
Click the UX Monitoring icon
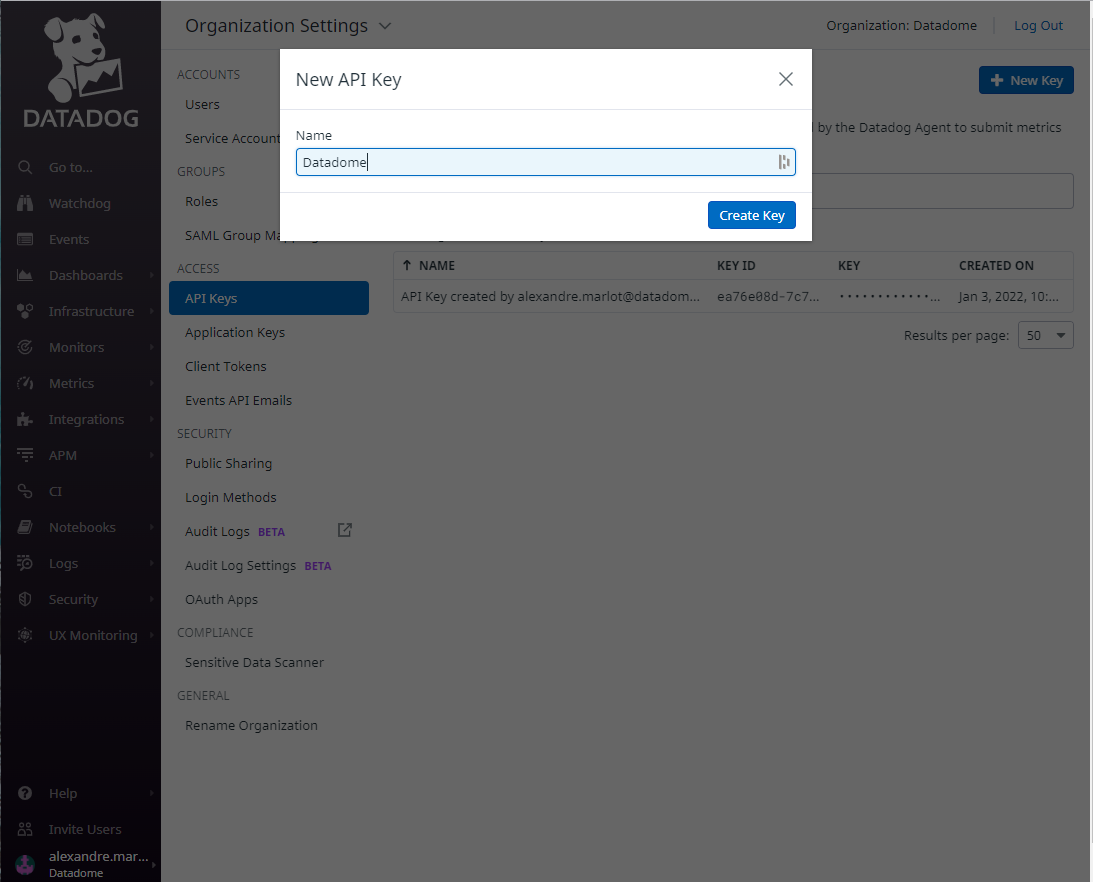tap(25, 635)
